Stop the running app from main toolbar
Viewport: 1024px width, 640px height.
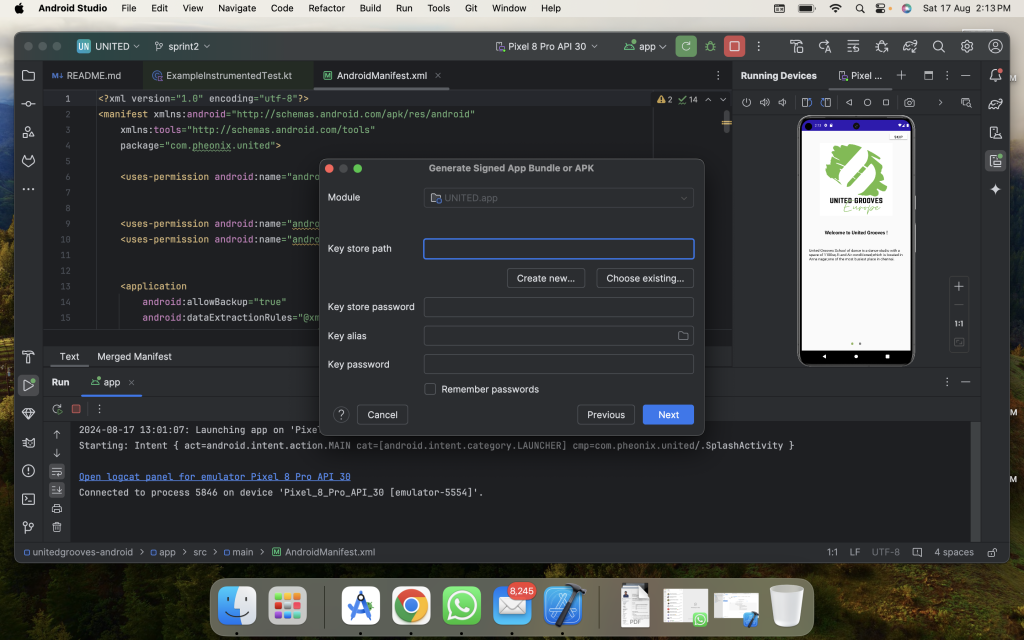[735, 46]
